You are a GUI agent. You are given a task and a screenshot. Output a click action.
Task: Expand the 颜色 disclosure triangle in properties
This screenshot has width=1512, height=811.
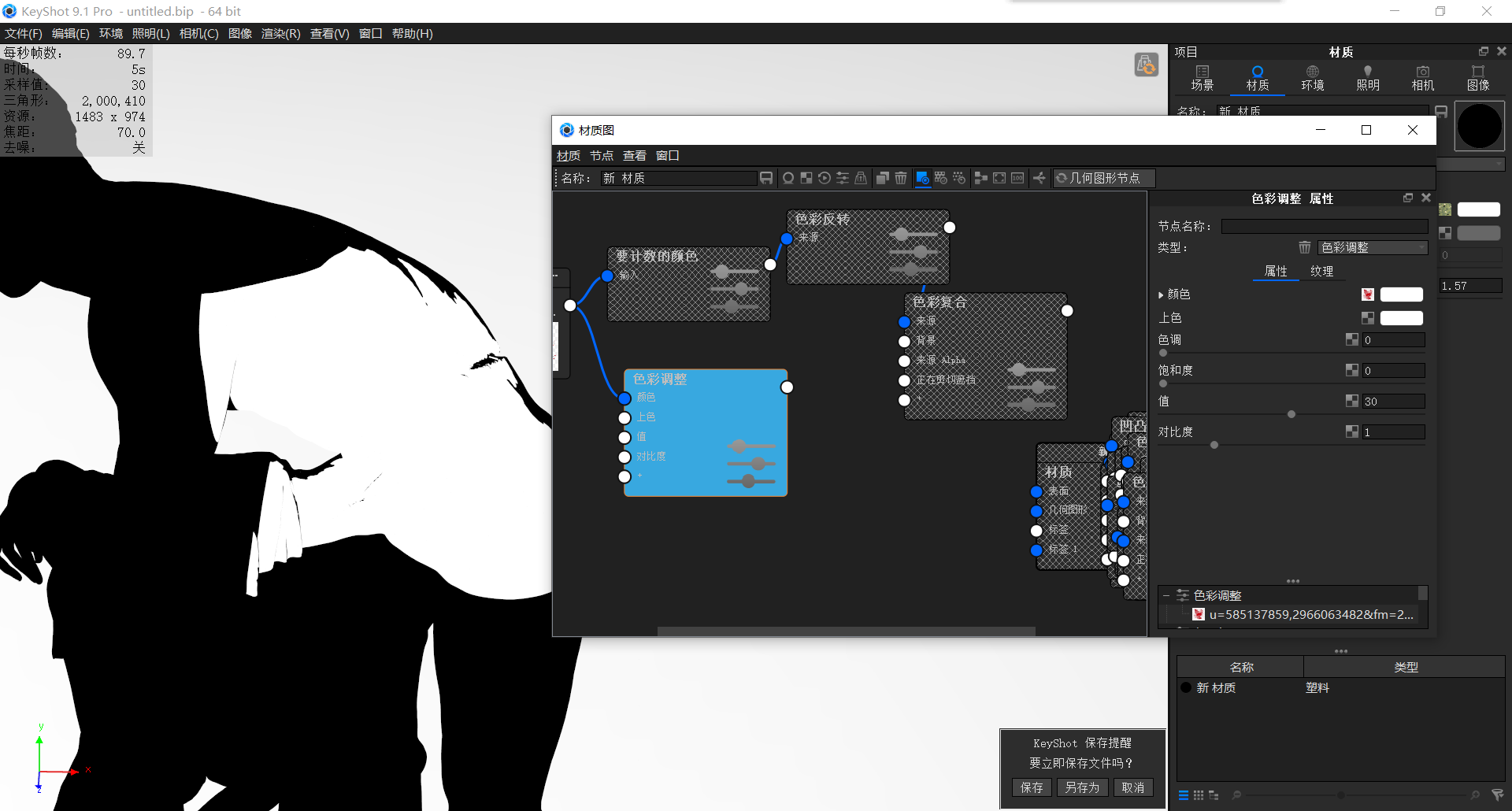(x=1162, y=294)
